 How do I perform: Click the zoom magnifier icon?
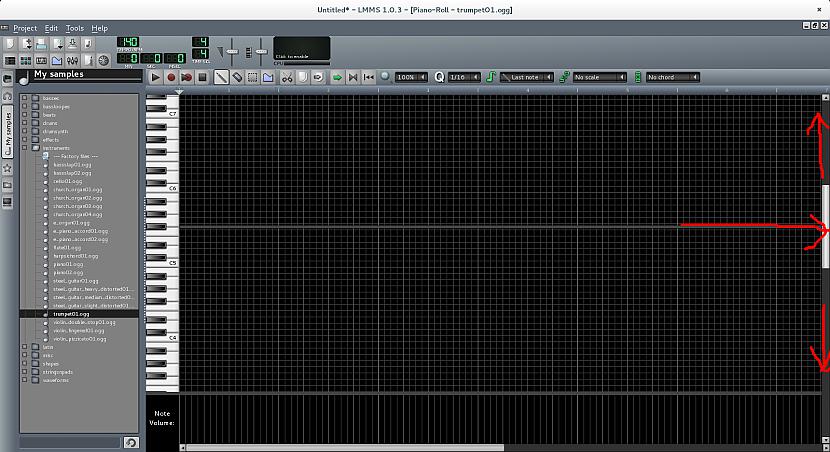(385, 77)
